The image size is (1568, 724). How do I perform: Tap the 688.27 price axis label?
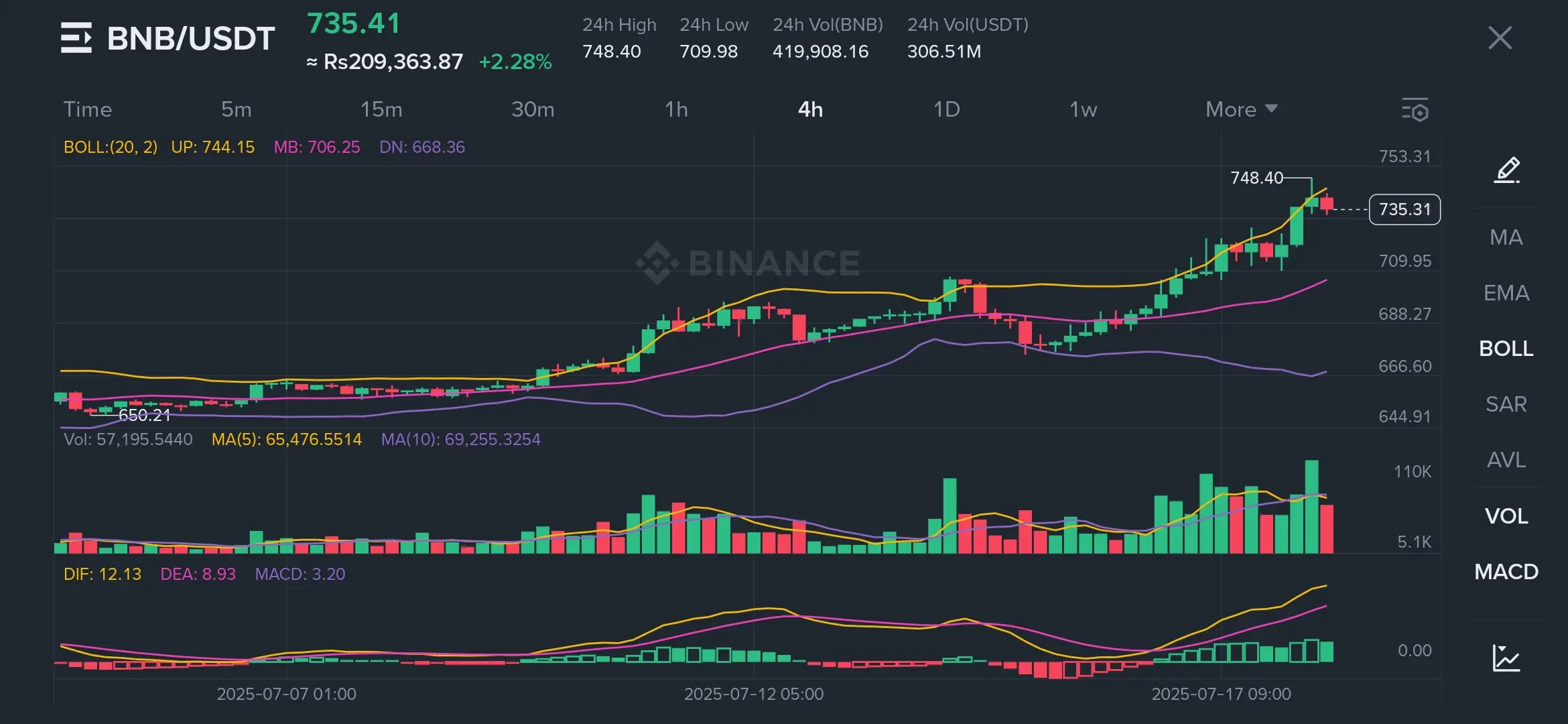(x=1404, y=314)
